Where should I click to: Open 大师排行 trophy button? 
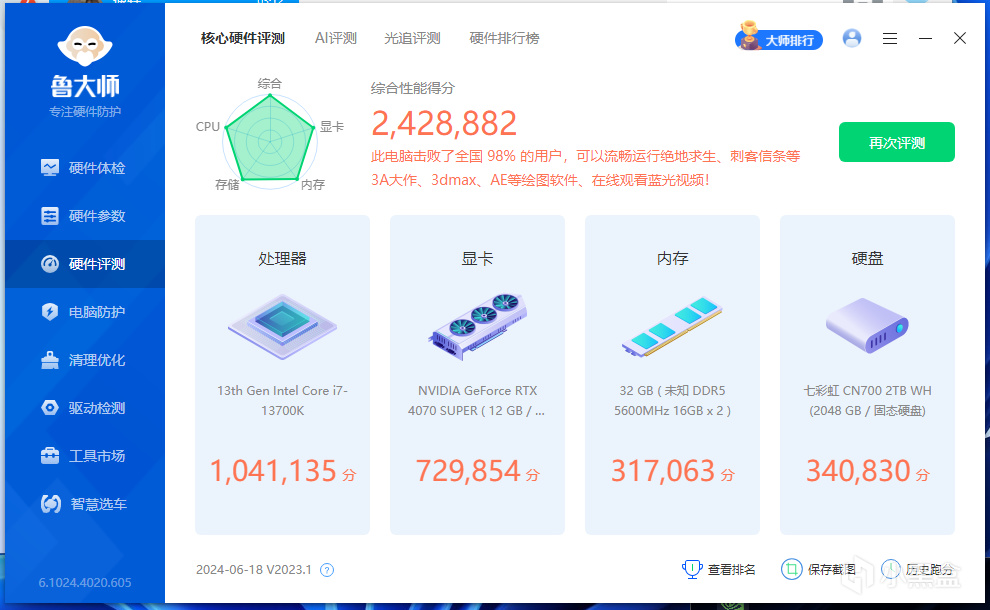tap(778, 39)
